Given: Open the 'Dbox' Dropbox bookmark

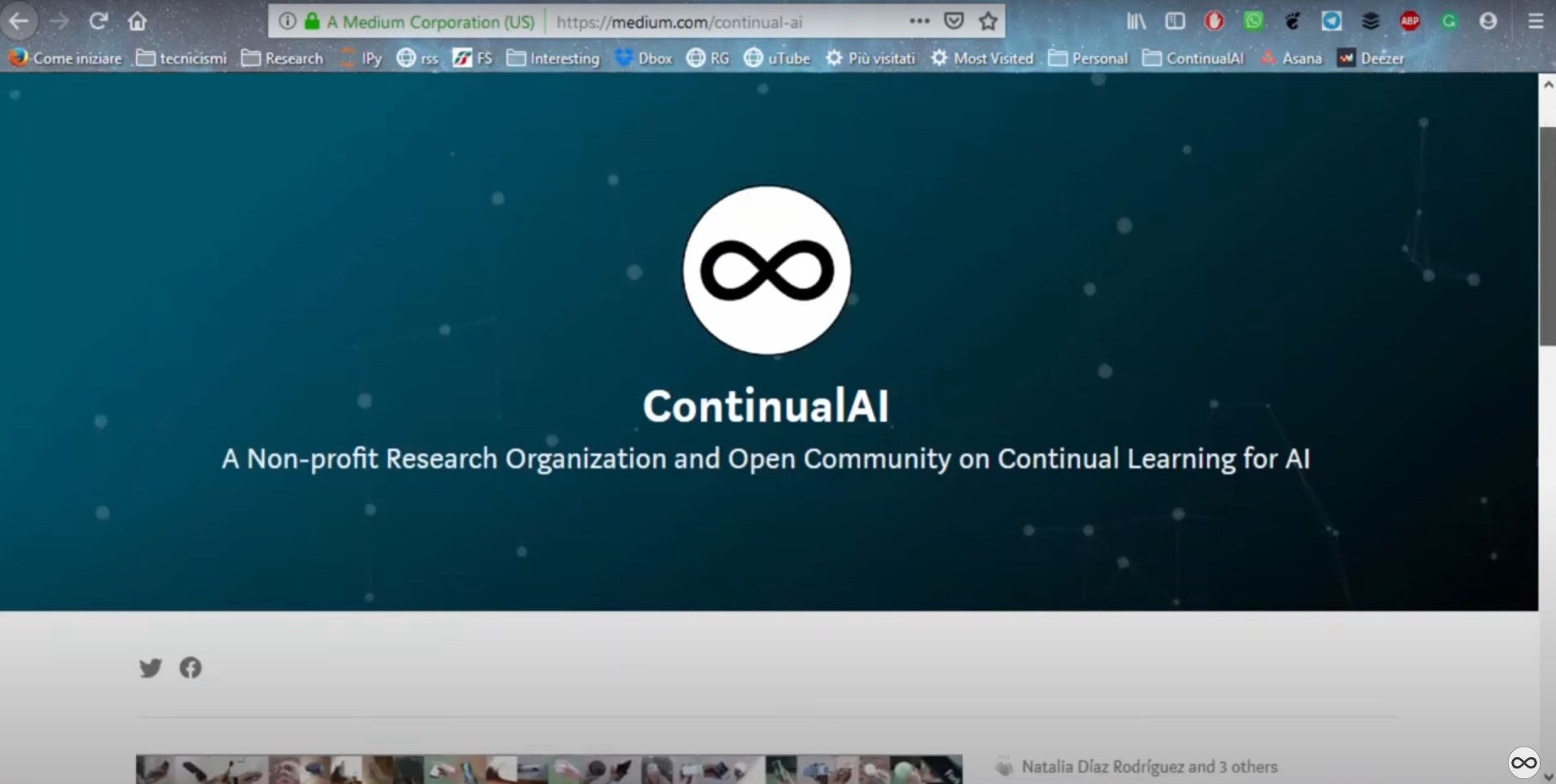Looking at the screenshot, I should pos(643,58).
